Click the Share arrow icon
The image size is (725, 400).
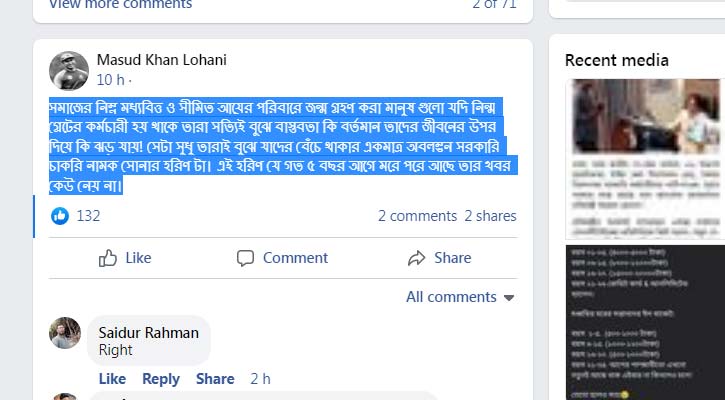click(x=417, y=258)
